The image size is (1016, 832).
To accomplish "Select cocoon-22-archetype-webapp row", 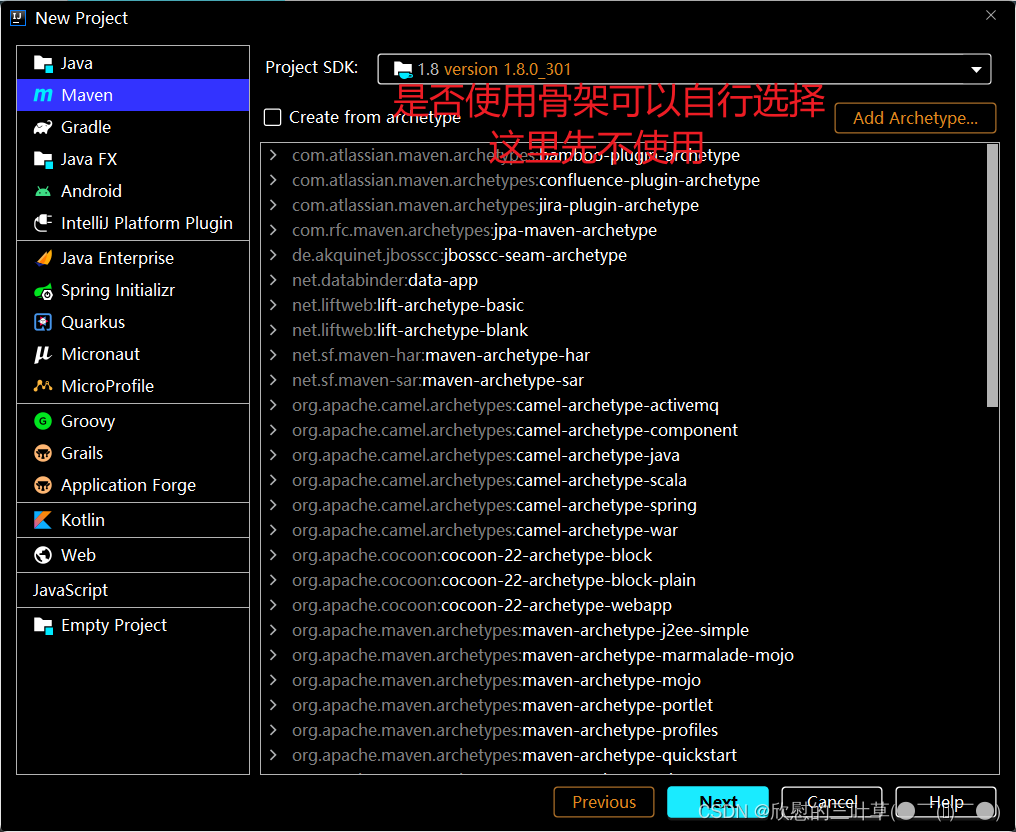I will click(x=625, y=605).
